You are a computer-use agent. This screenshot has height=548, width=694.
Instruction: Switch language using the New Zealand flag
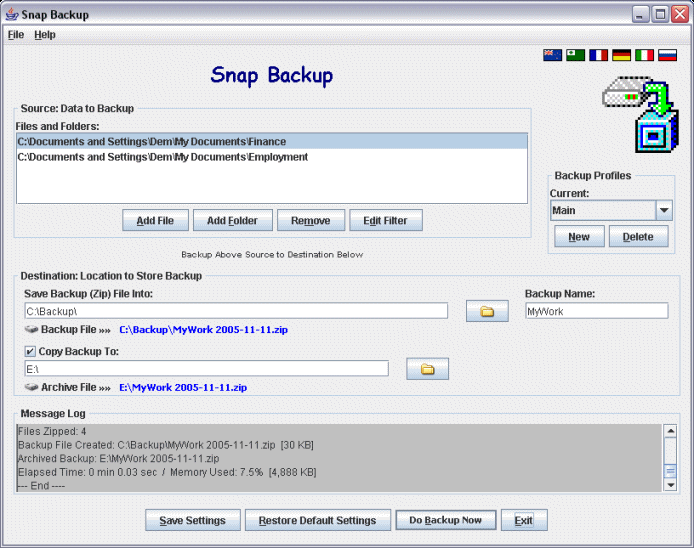tap(552, 55)
